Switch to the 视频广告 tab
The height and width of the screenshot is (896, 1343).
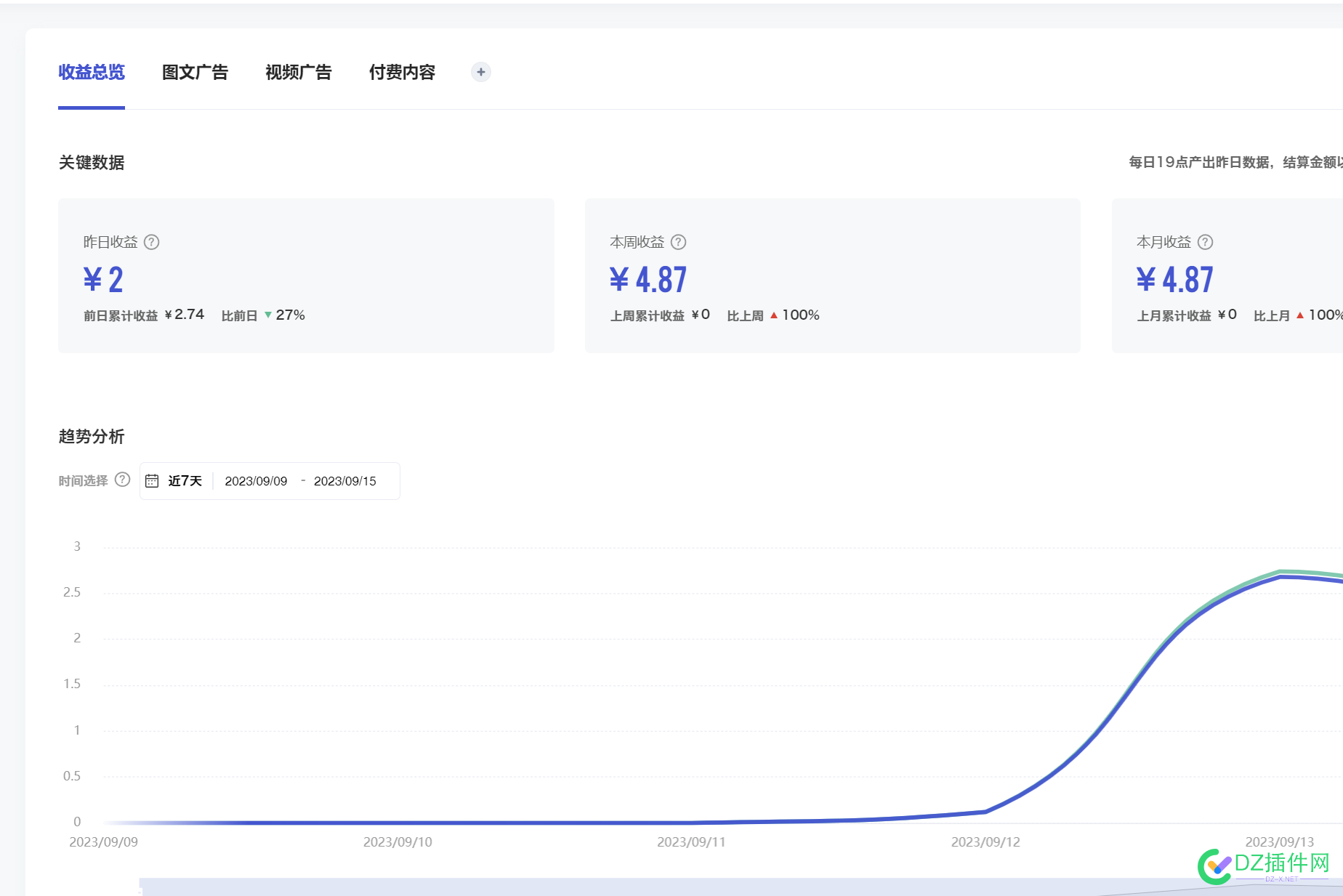[298, 72]
